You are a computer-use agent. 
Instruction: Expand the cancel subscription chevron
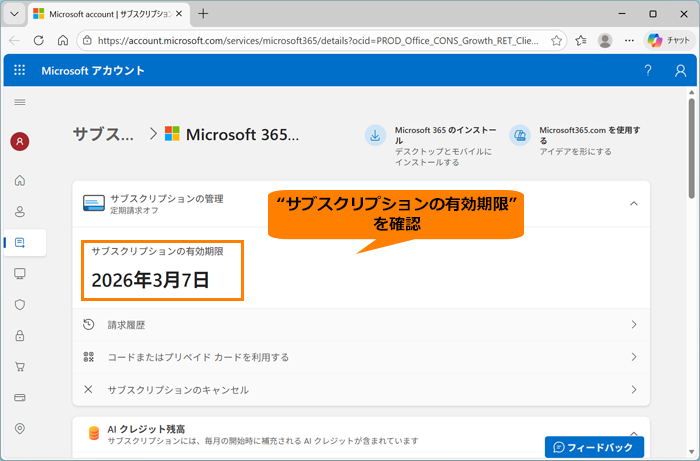point(633,390)
